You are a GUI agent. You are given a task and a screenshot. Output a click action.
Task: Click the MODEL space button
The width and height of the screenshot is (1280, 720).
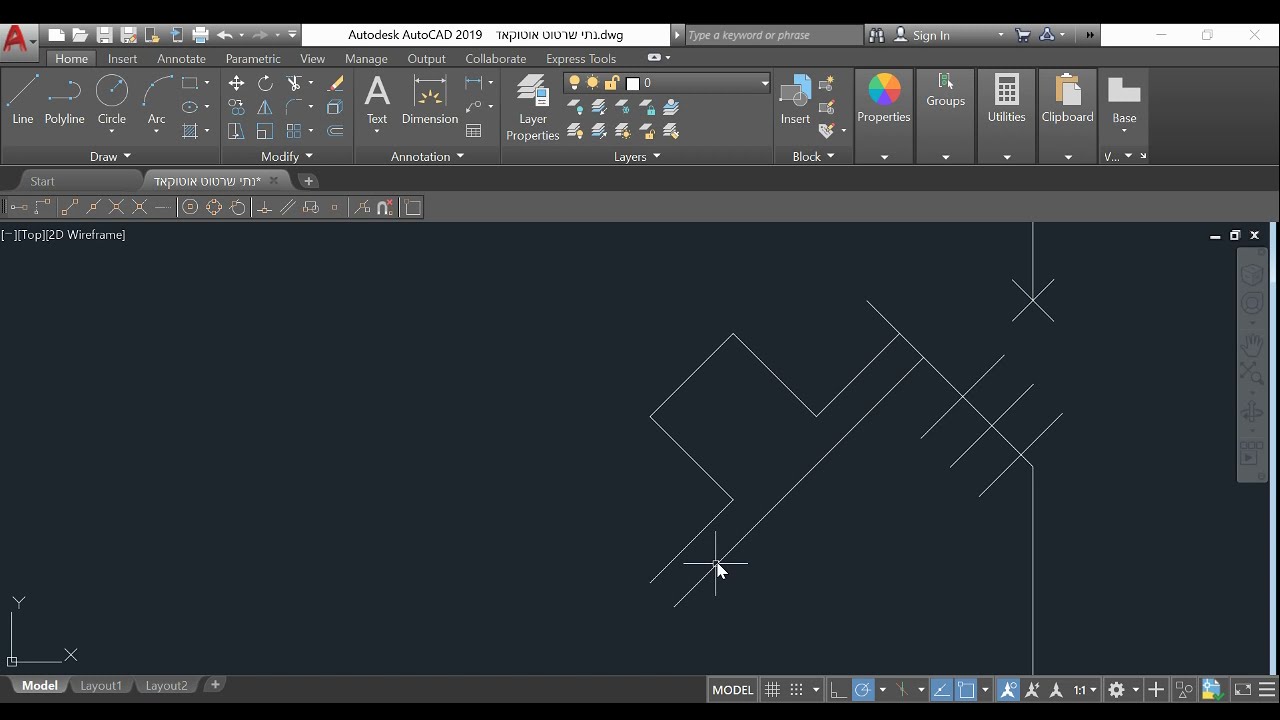[732, 690]
